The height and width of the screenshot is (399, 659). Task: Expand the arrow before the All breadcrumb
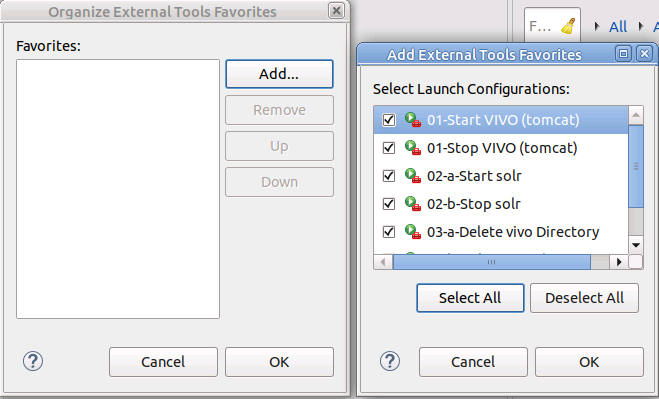(x=596, y=26)
